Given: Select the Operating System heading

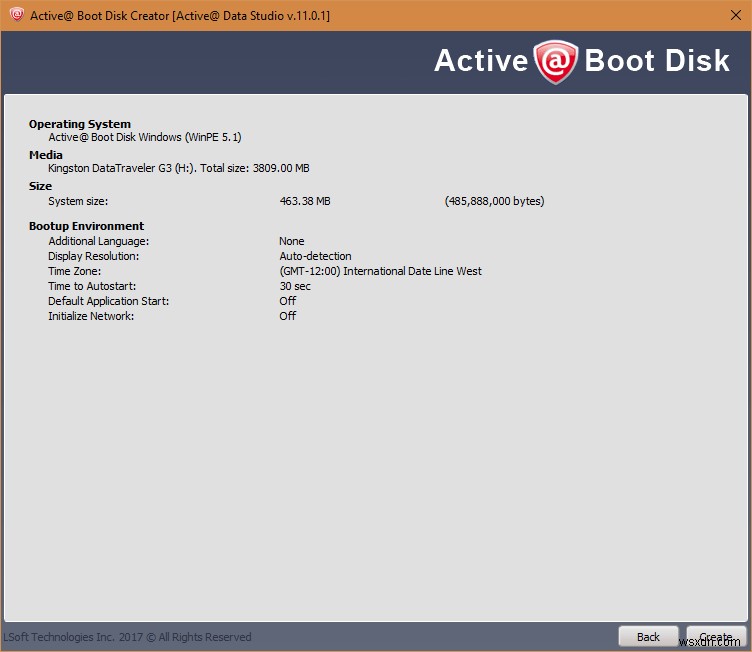Looking at the screenshot, I should click(80, 124).
